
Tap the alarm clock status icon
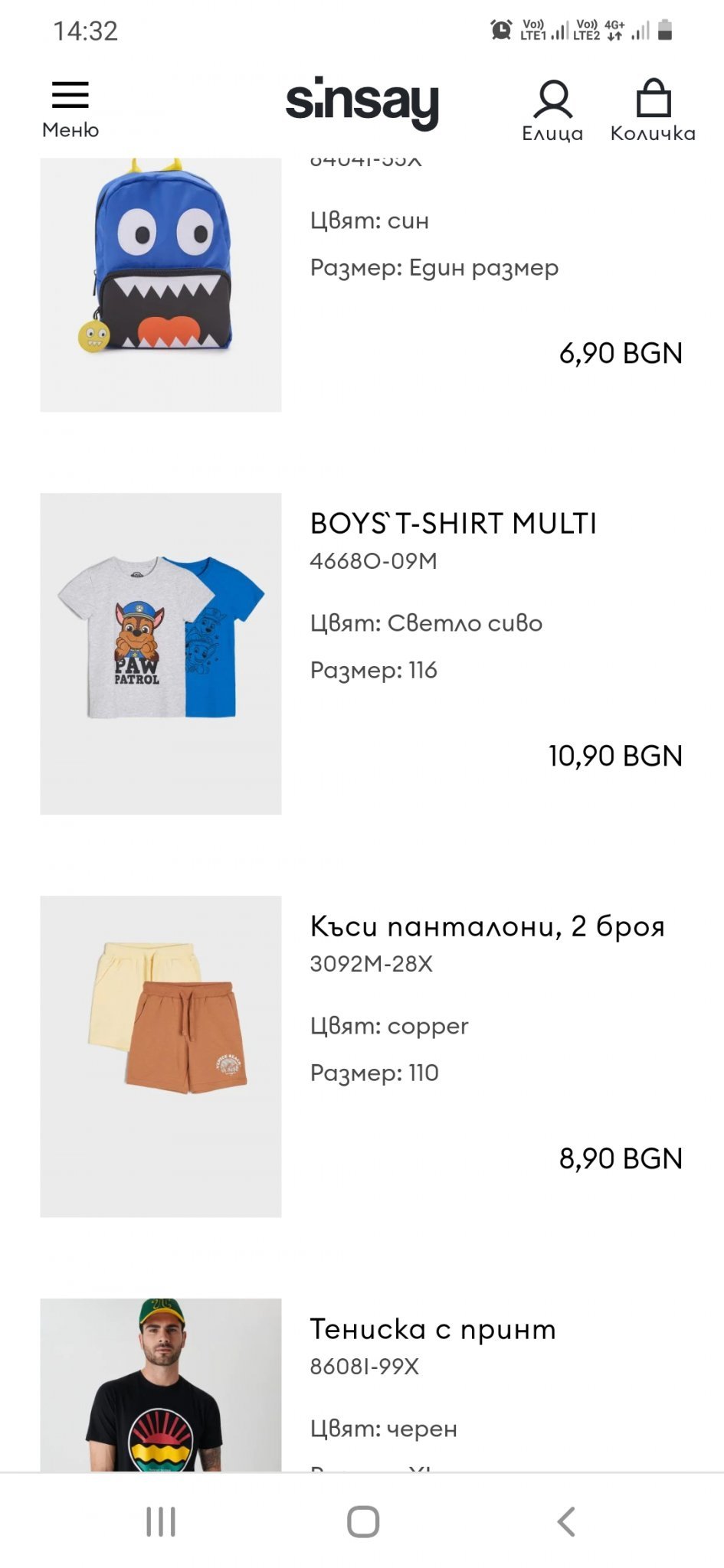click(x=501, y=31)
